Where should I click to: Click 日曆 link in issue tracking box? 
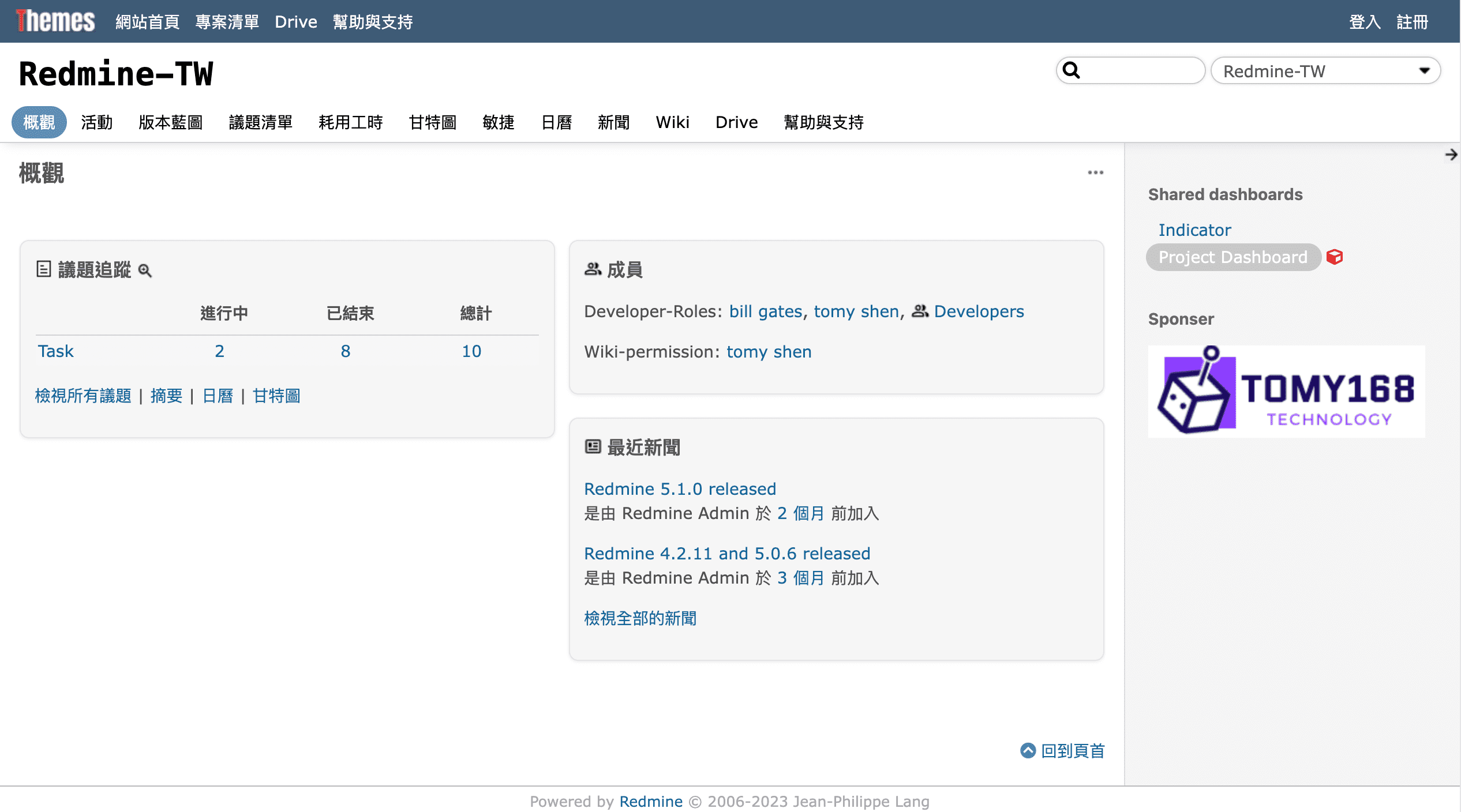point(218,396)
